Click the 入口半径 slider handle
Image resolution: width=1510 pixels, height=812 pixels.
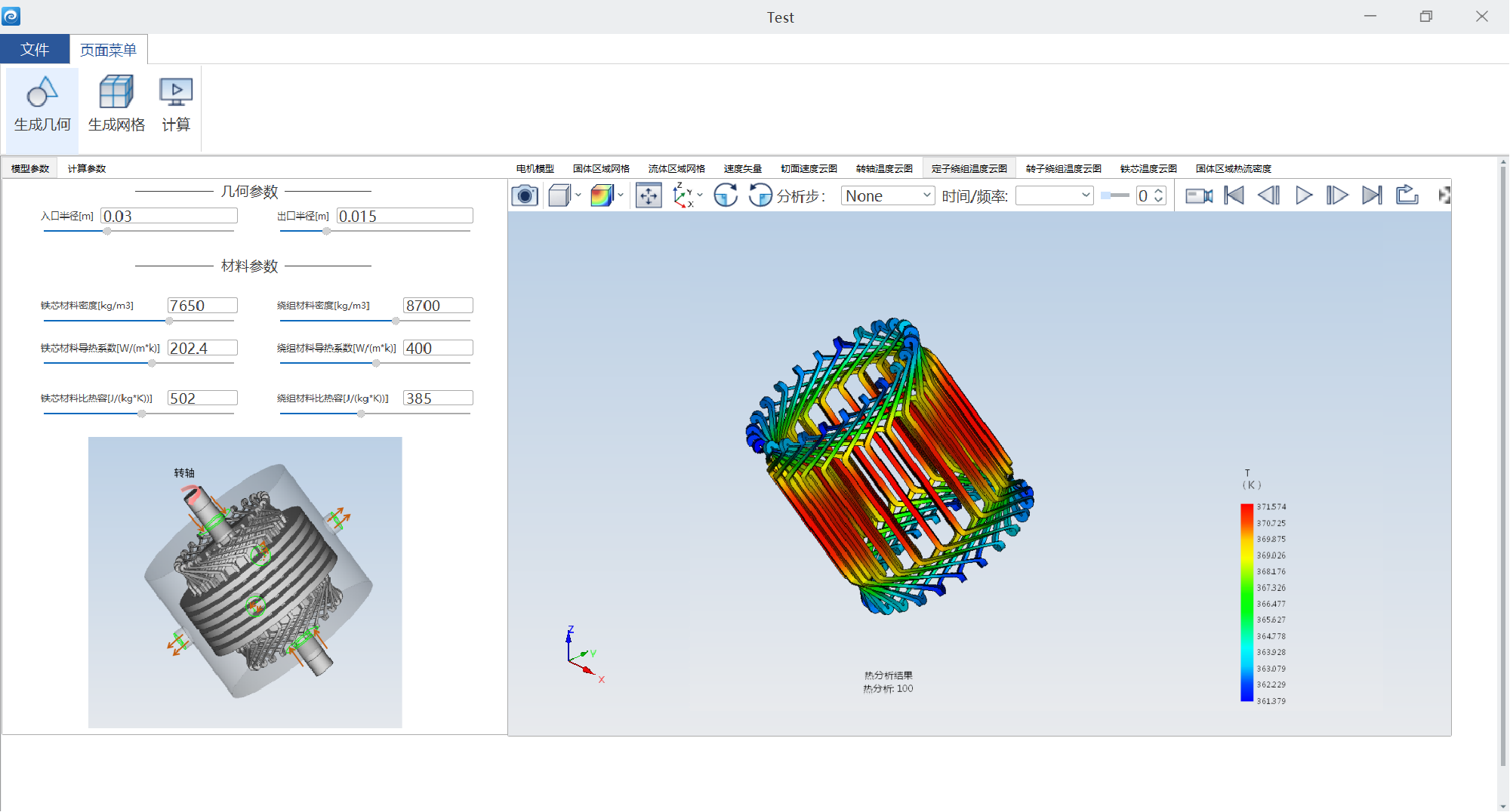coord(107,232)
